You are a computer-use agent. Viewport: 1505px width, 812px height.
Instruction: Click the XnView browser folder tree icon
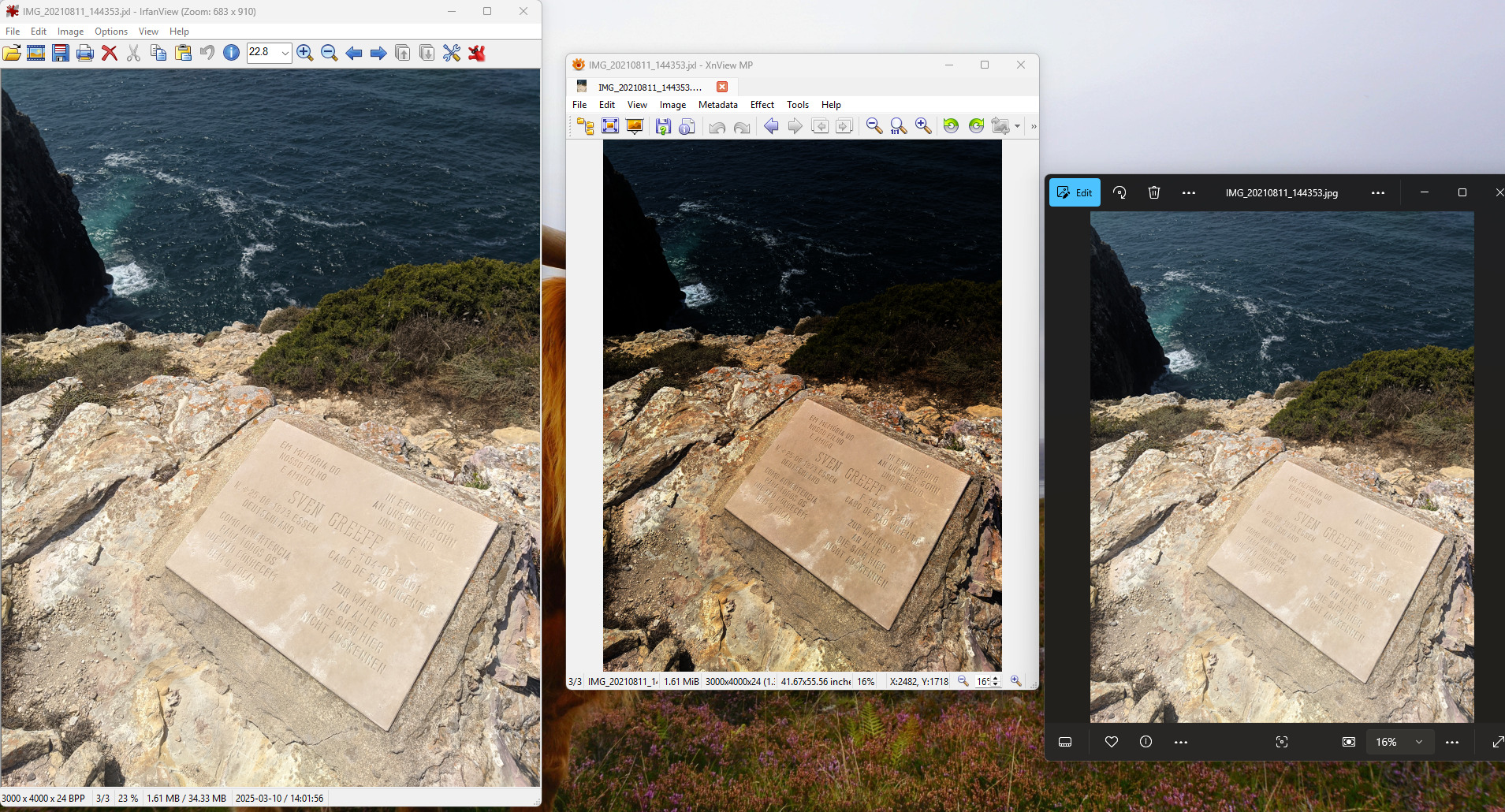click(585, 126)
